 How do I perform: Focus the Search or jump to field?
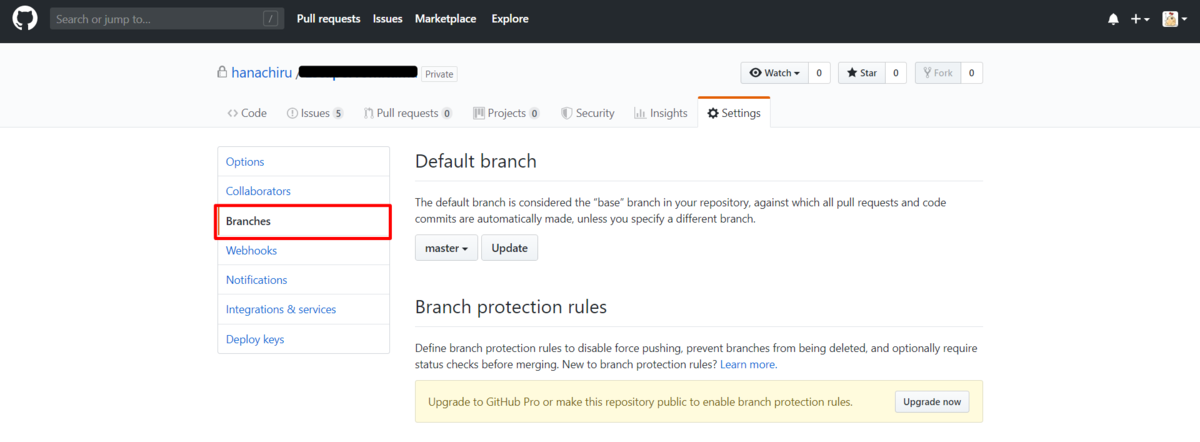(x=166, y=19)
